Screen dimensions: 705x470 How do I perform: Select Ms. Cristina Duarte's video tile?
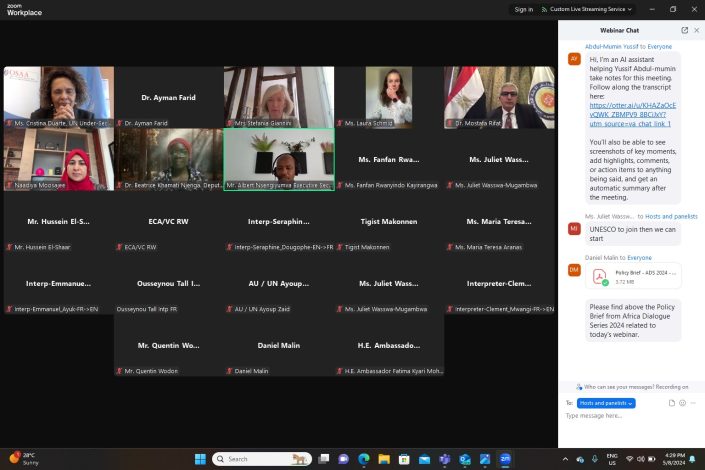click(x=58, y=97)
